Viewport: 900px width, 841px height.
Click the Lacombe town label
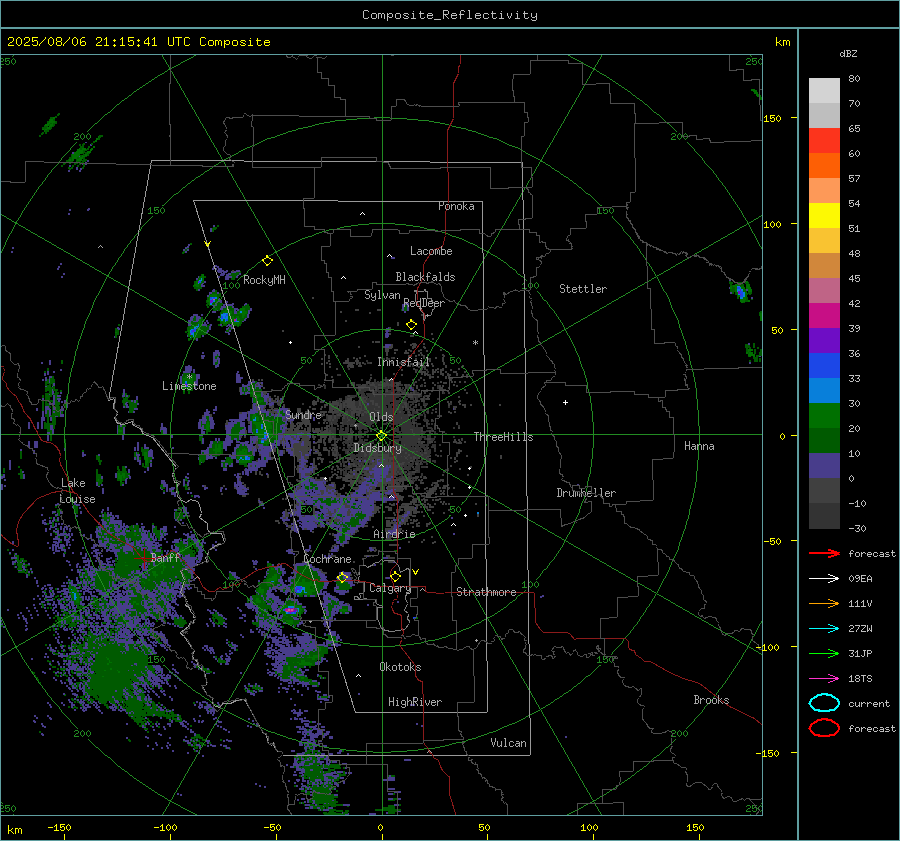click(x=431, y=251)
